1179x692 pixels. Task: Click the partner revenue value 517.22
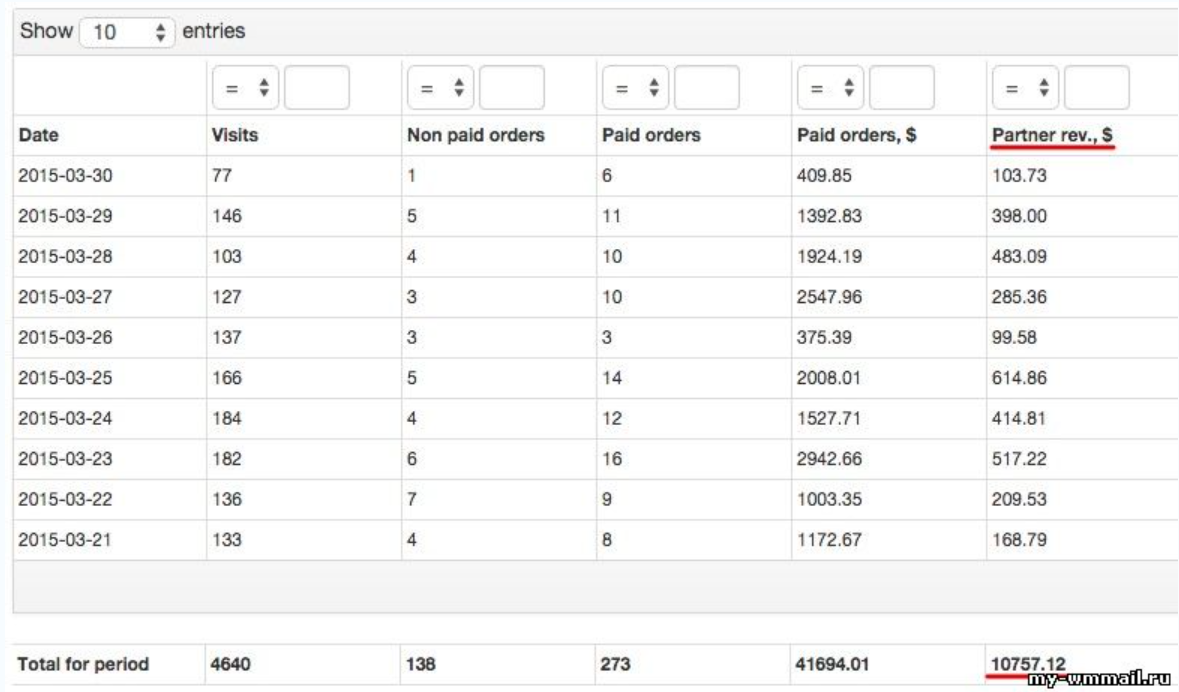point(1019,459)
